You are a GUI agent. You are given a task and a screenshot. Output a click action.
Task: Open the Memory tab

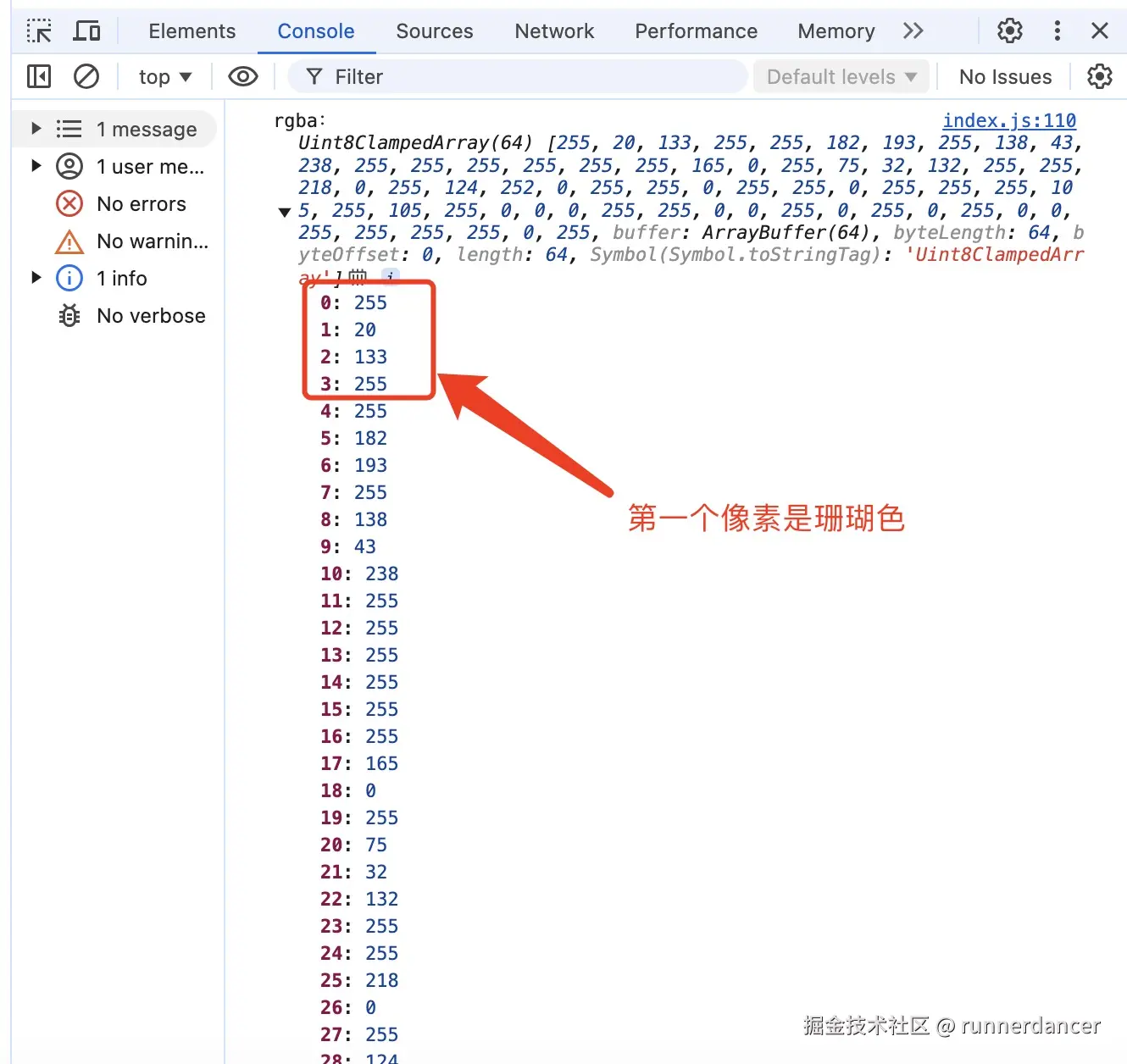pos(836,31)
